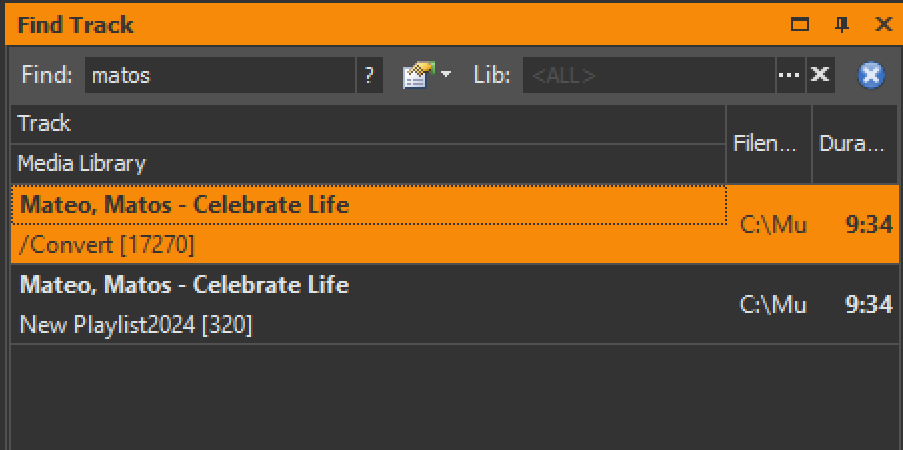Click the New Playlist2024 [320] library text
903x450 pixels.
[136, 325]
